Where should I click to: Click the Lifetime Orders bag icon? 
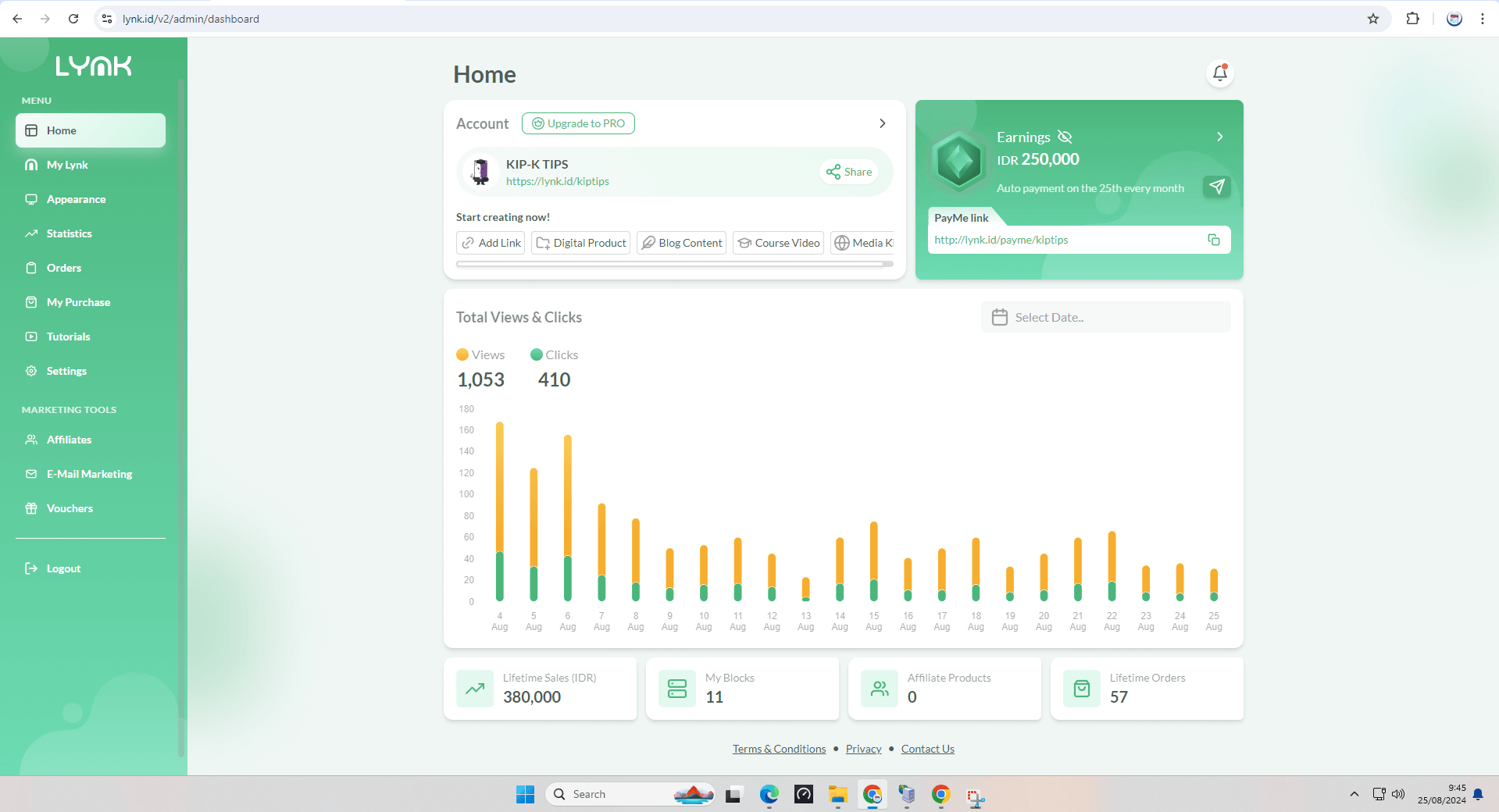tap(1081, 689)
